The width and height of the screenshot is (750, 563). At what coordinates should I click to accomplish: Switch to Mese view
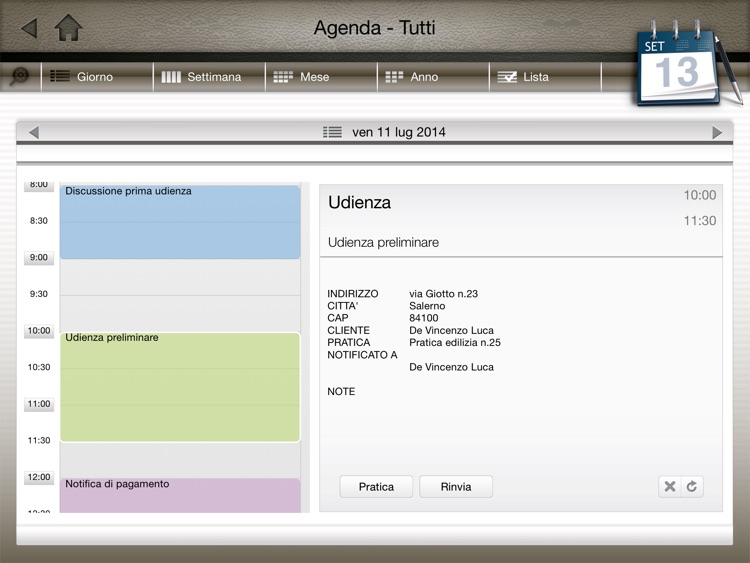coord(321,77)
